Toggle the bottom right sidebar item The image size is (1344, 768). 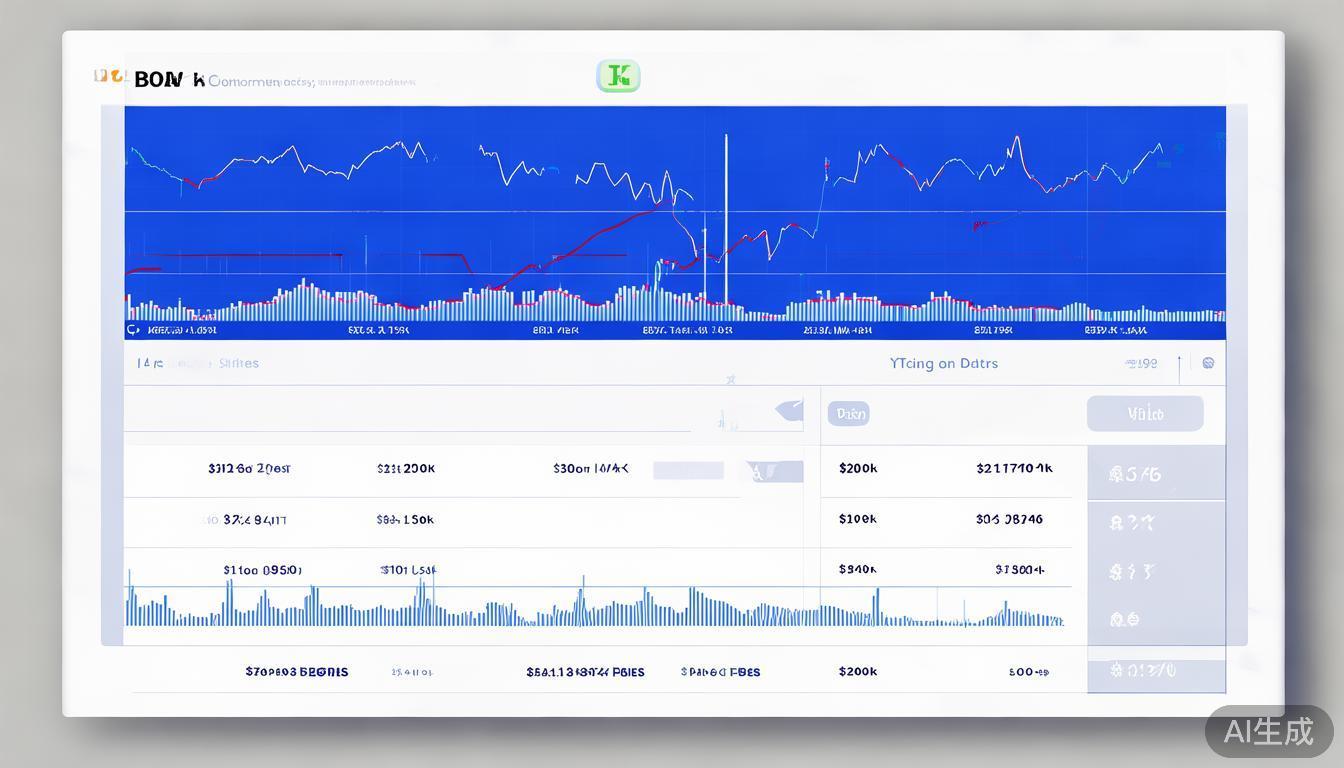[x=1142, y=671]
